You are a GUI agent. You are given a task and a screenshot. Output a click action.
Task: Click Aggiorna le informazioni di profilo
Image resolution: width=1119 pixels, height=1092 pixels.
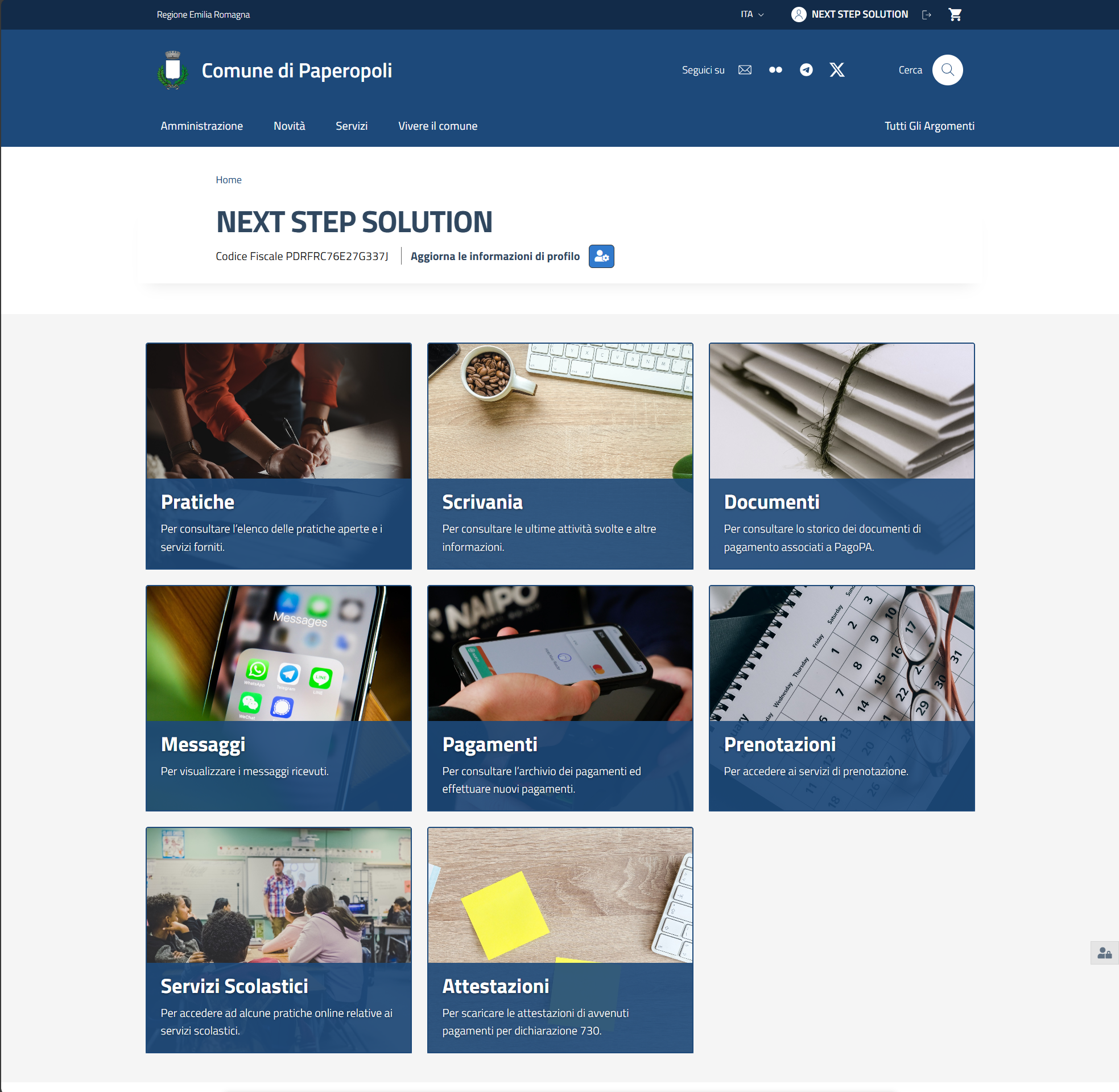coord(495,257)
